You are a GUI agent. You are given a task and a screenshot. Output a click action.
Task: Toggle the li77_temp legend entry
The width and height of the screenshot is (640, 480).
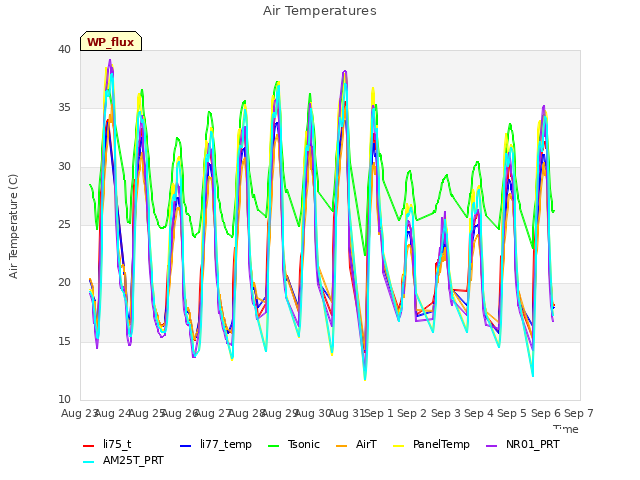(216, 444)
